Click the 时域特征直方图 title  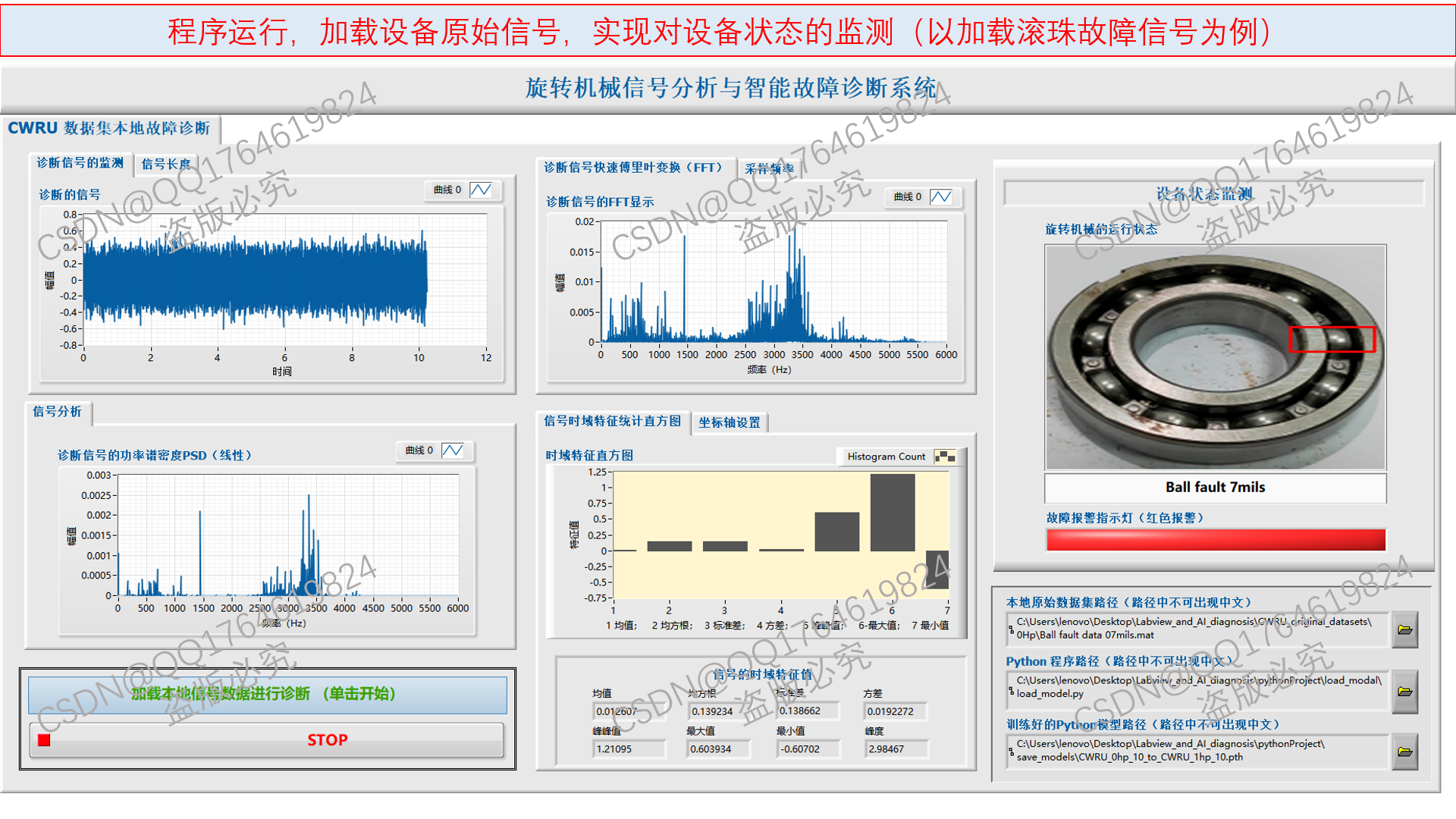pyautogui.click(x=589, y=455)
